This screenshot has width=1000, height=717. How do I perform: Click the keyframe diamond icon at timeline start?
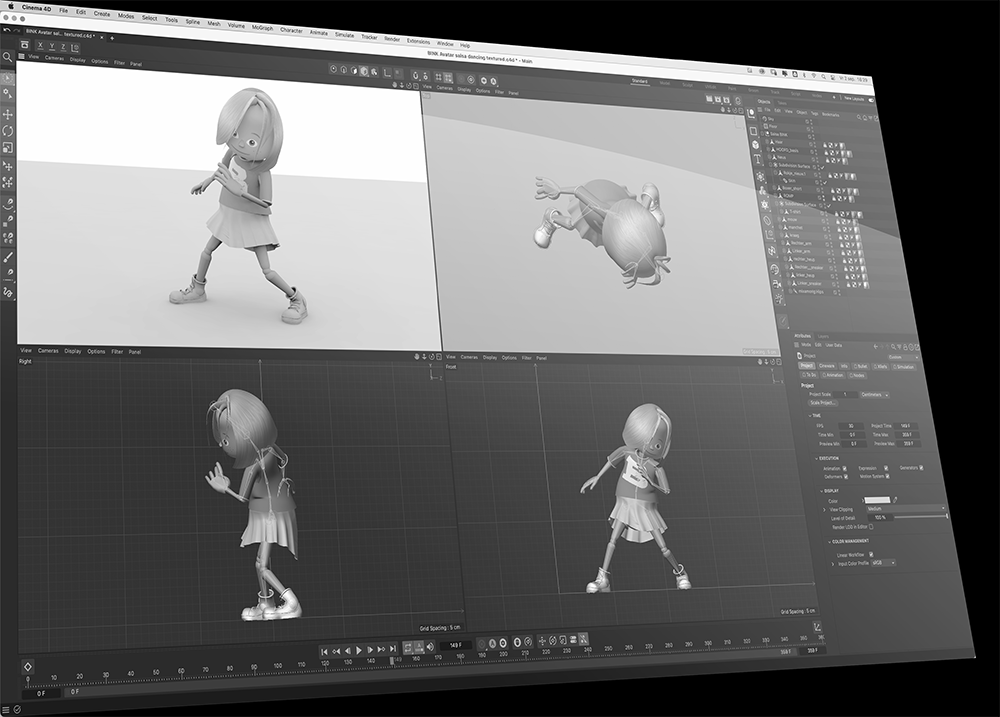tap(27, 667)
